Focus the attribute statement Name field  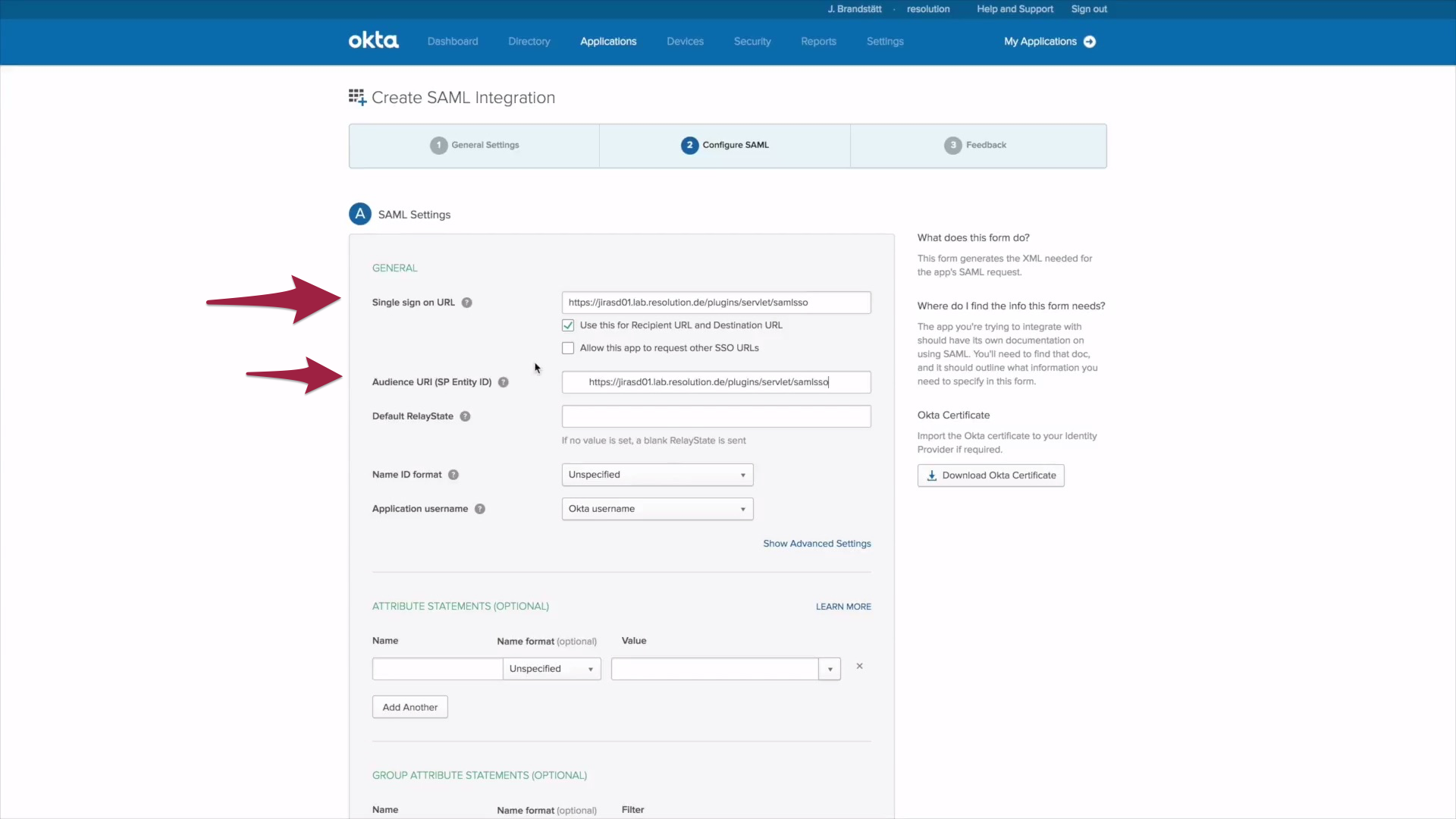pos(438,669)
